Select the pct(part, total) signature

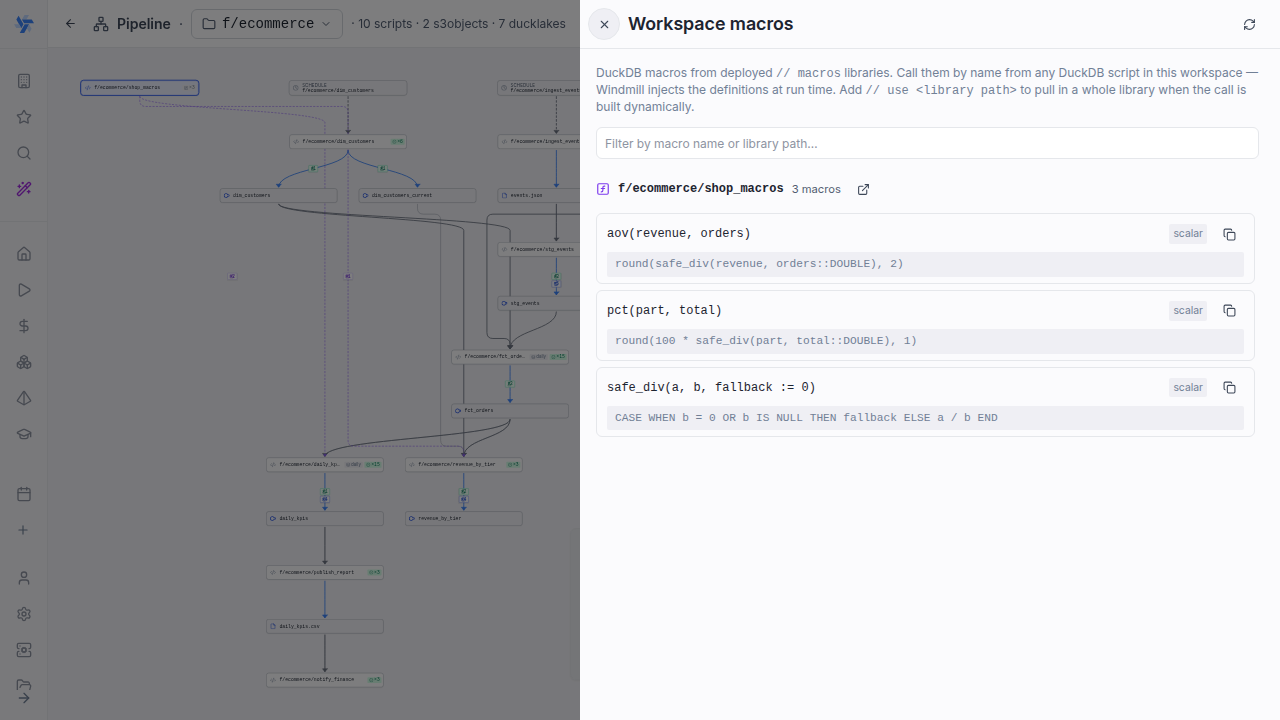[664, 310]
